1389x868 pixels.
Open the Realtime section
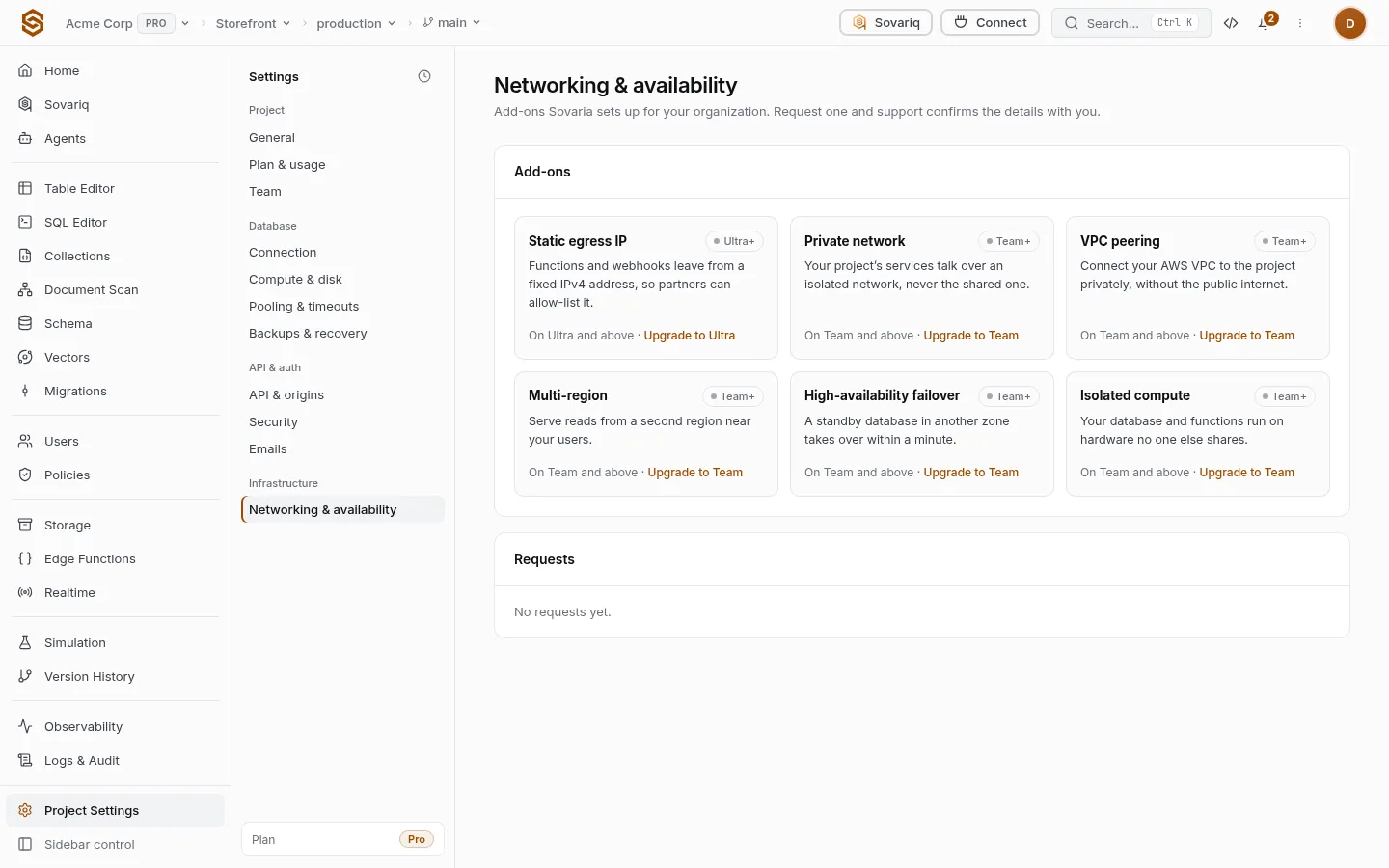pos(116,592)
